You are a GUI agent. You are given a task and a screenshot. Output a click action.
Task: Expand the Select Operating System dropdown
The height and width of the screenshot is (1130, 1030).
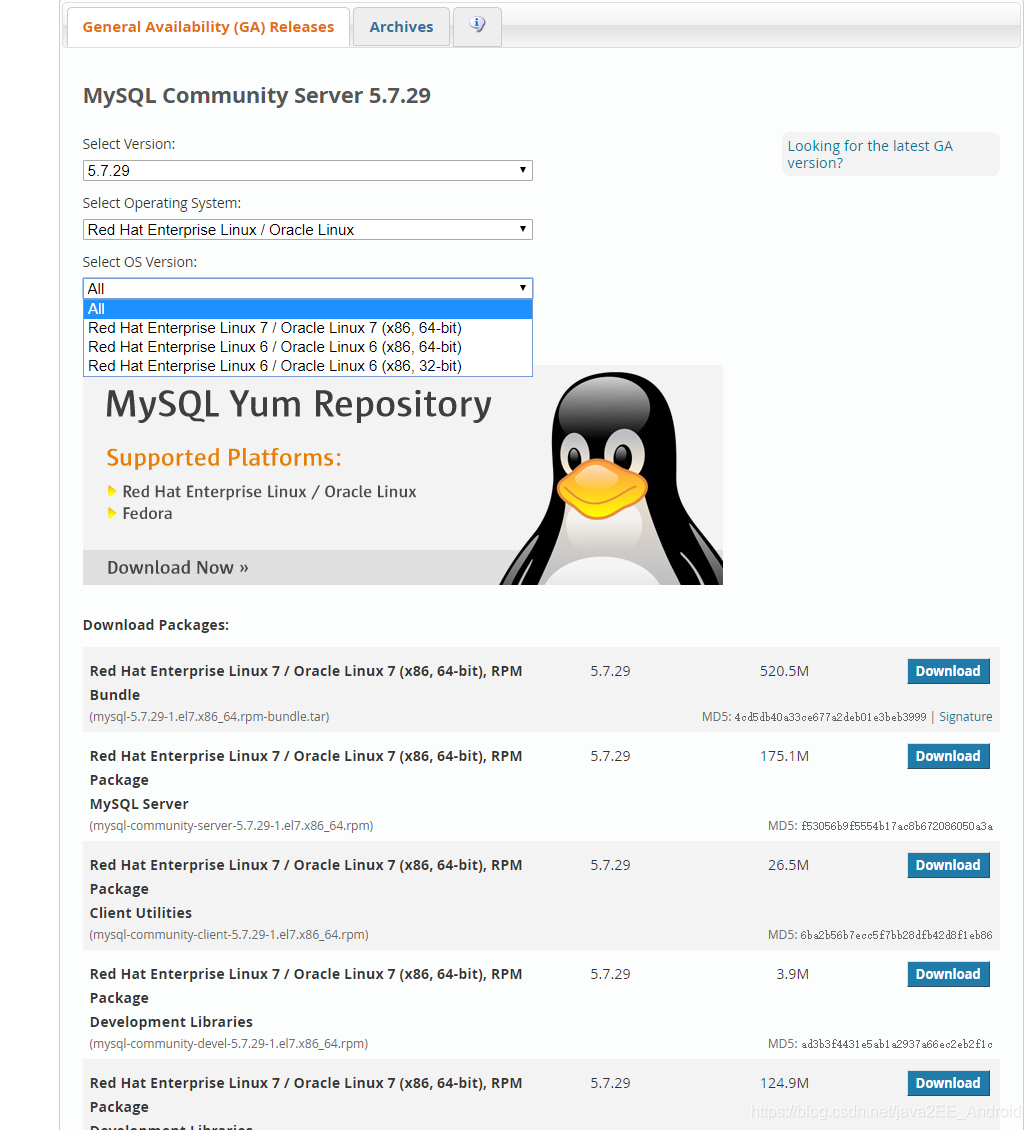coord(308,230)
